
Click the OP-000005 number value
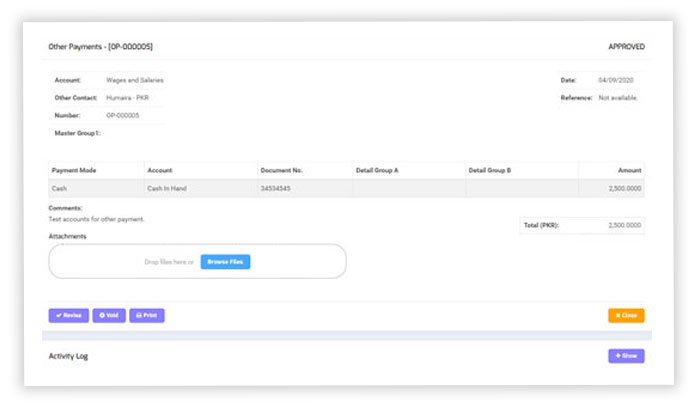123,115
